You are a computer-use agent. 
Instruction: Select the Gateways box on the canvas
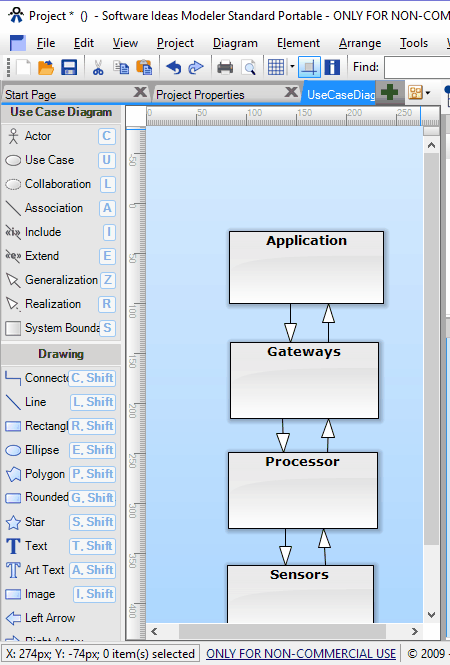(x=305, y=380)
